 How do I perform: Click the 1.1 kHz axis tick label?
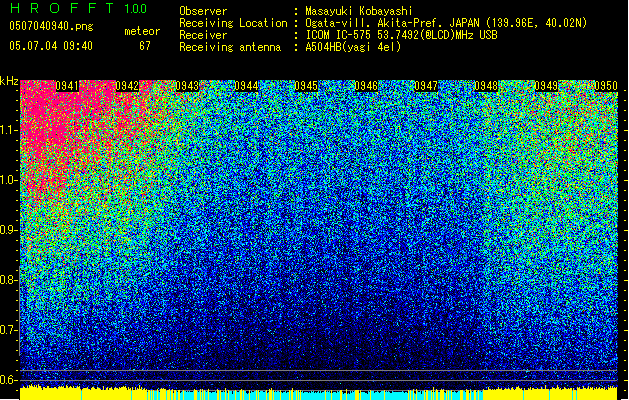click(8, 130)
